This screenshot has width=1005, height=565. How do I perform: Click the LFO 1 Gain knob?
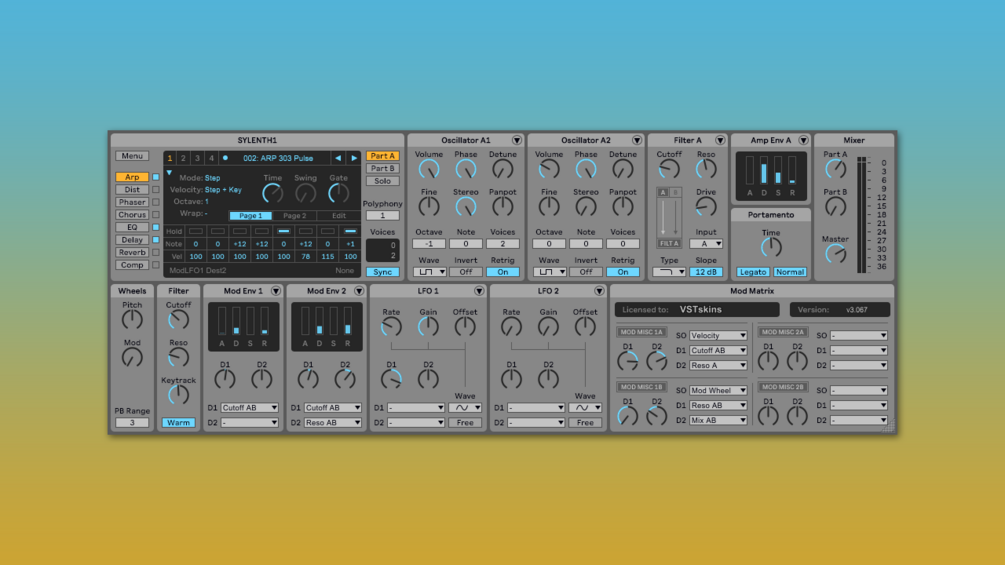coord(428,327)
